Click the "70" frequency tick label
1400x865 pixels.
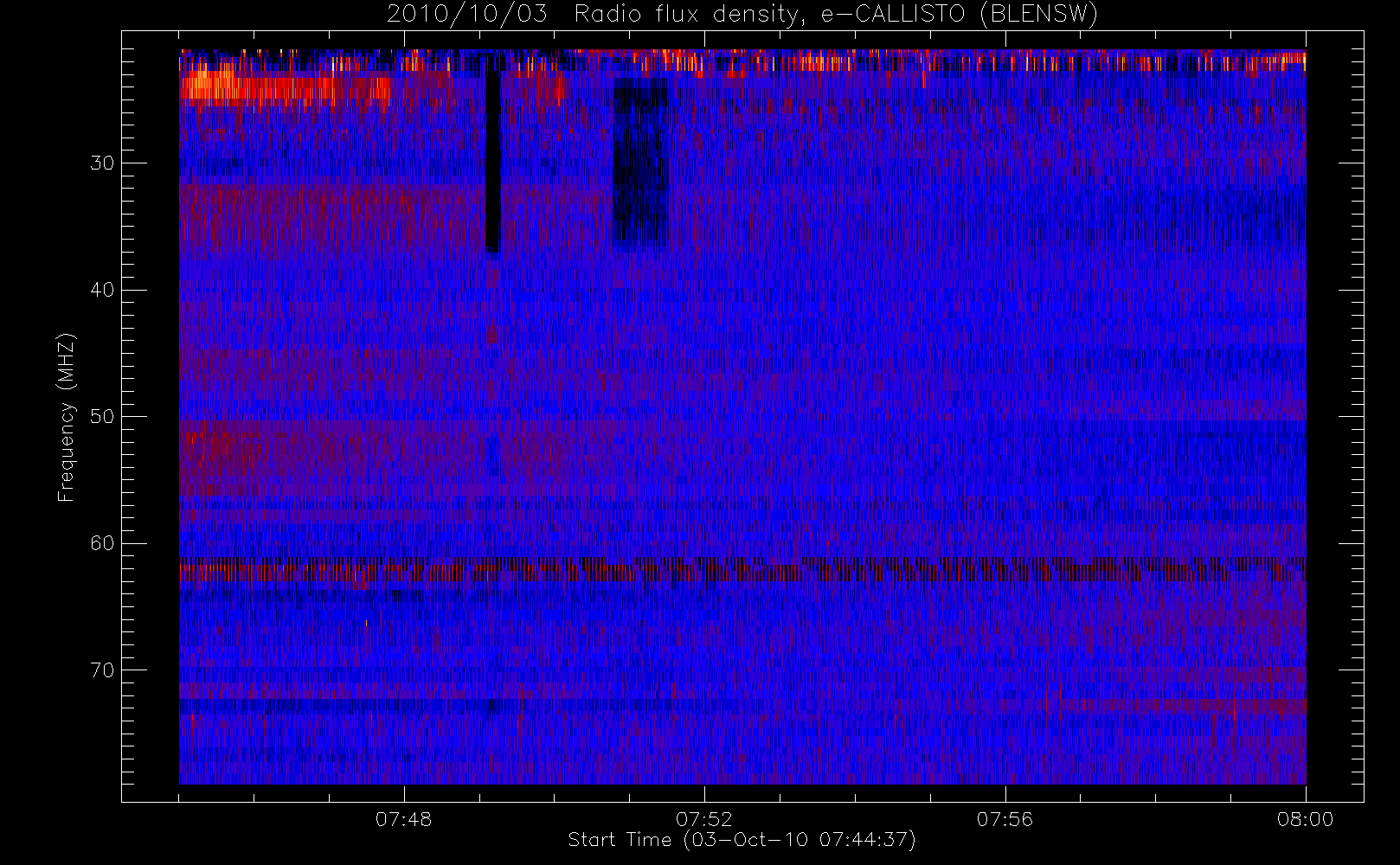(x=102, y=670)
